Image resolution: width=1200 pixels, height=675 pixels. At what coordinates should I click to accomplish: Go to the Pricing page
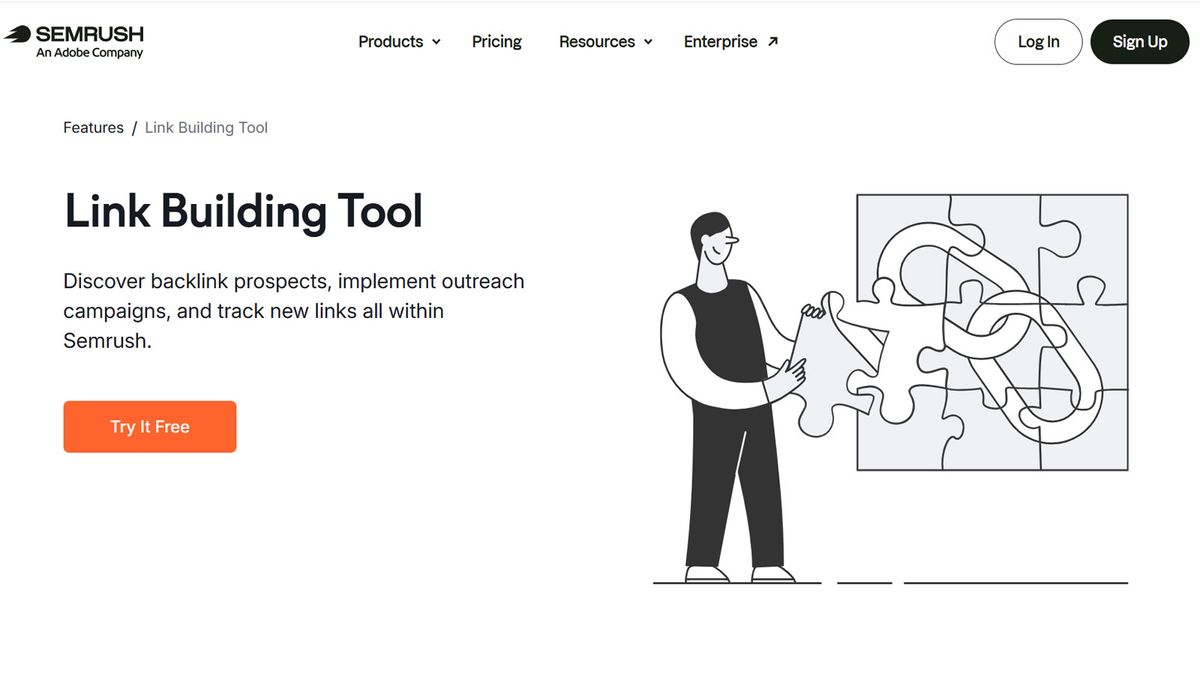coord(497,42)
